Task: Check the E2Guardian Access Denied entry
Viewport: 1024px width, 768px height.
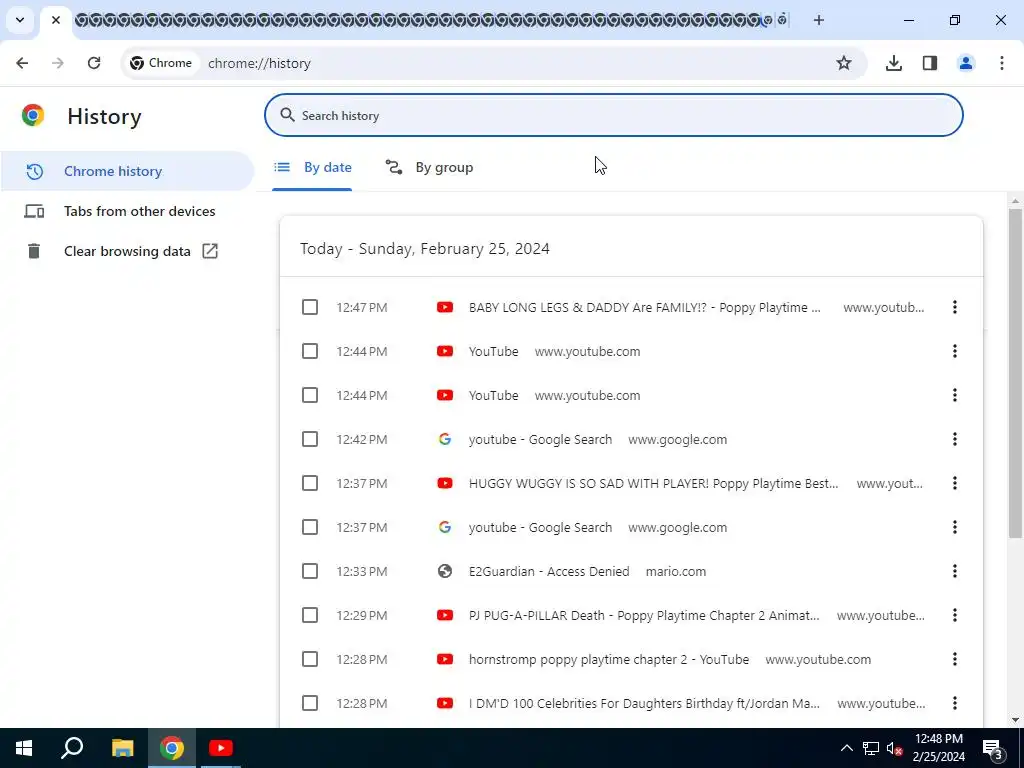Action: pyautogui.click(x=310, y=571)
